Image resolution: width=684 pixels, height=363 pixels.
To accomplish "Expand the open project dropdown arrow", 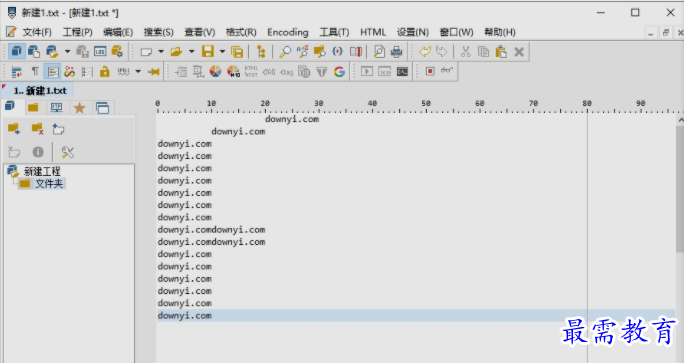I will pyautogui.click(x=67, y=51).
